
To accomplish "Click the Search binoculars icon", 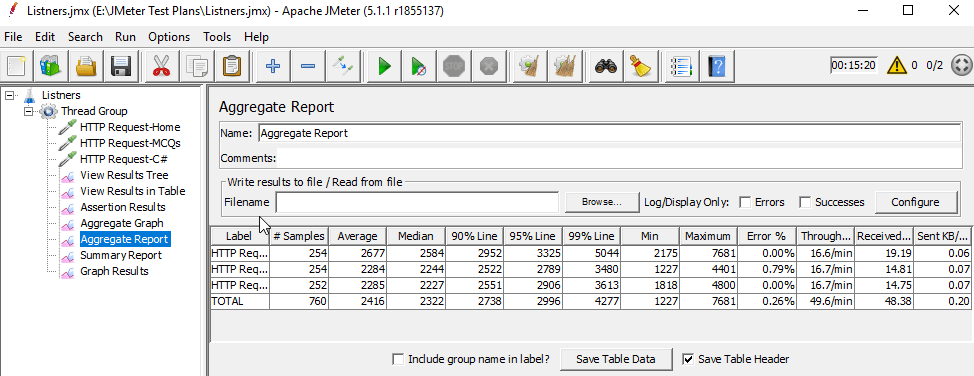I will (605, 65).
